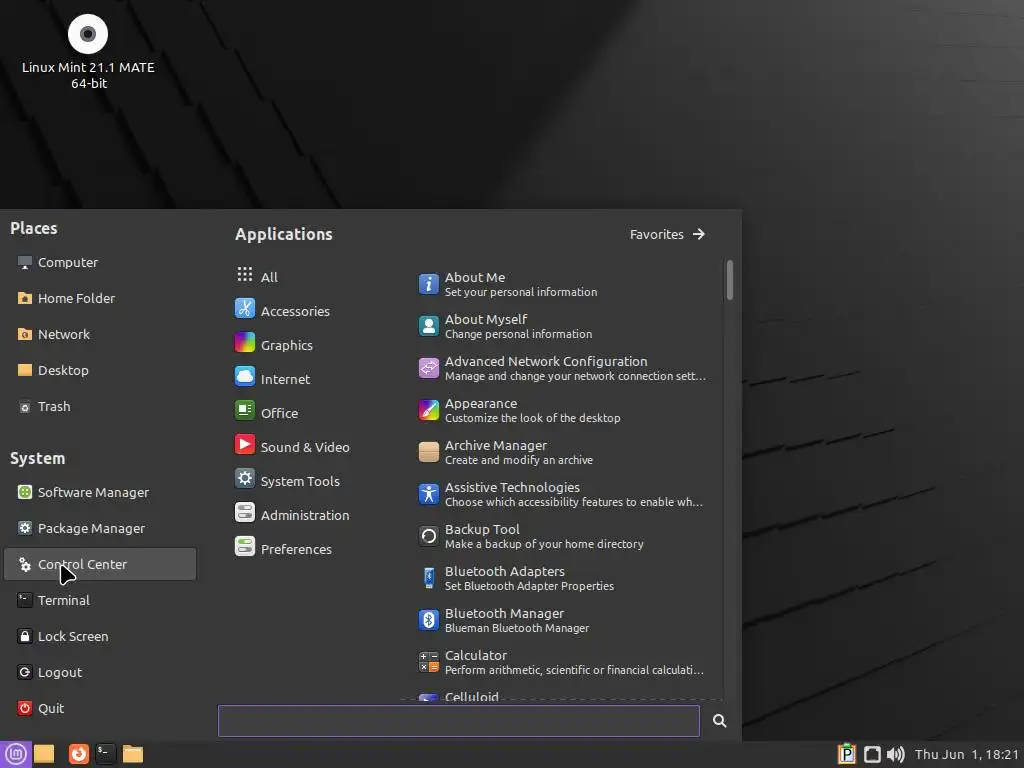The width and height of the screenshot is (1024, 768).
Task: Open the Calculator app
Action: (x=562, y=662)
